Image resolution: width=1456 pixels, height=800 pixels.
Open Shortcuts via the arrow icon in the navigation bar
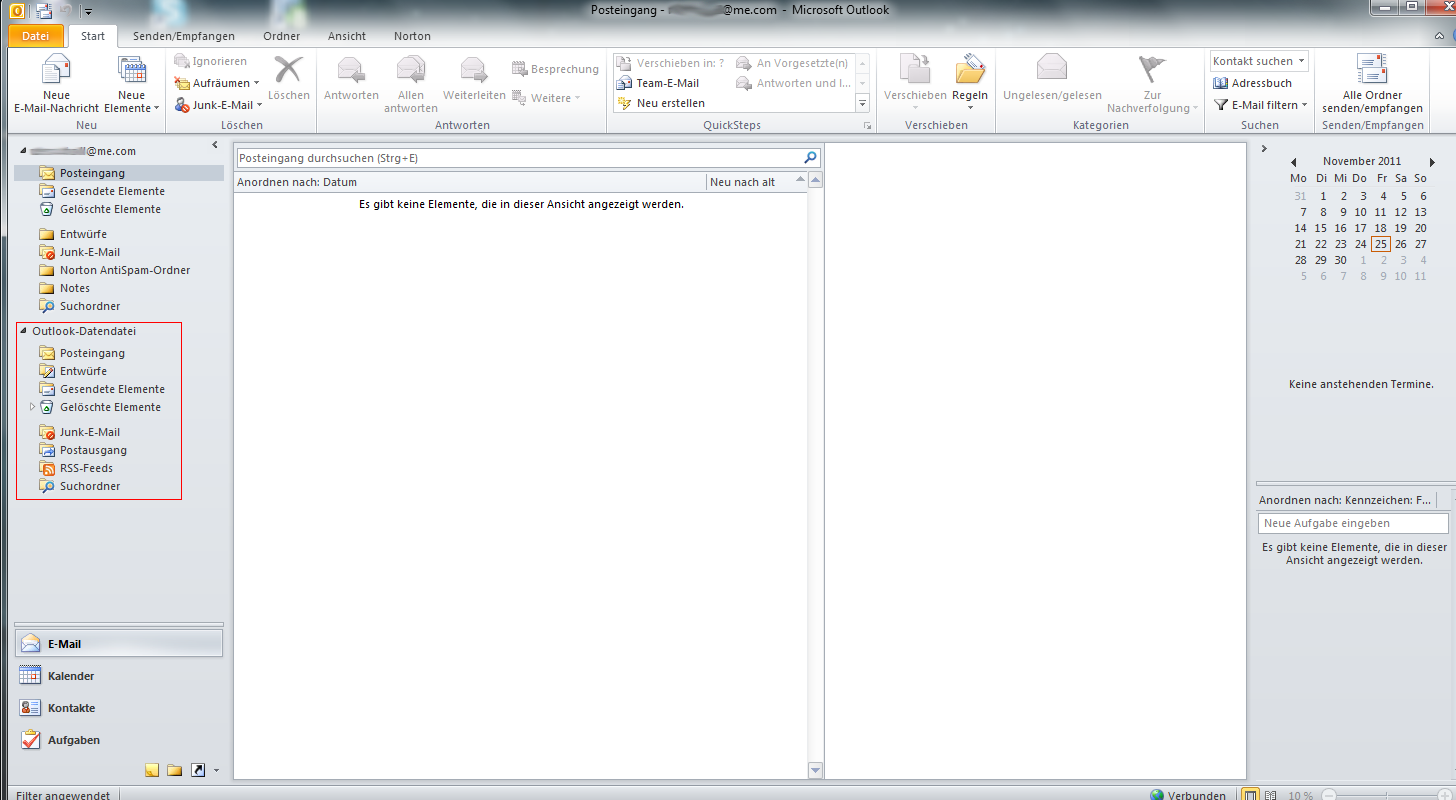[x=197, y=770]
